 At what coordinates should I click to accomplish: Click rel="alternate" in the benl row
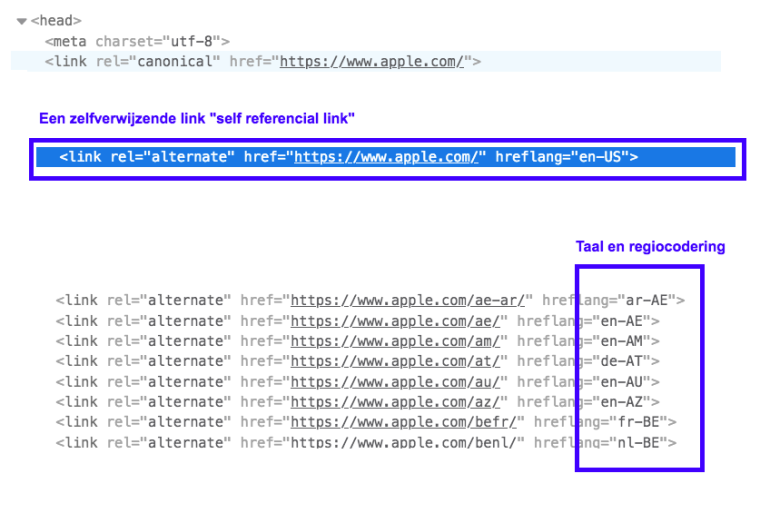point(169,442)
